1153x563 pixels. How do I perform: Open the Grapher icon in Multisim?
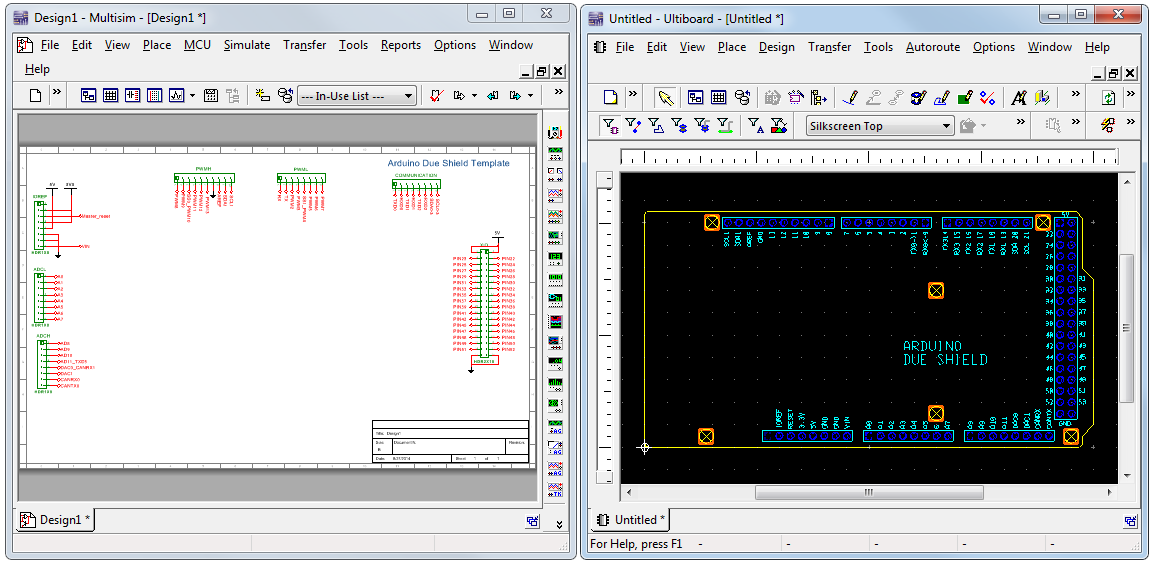point(177,96)
